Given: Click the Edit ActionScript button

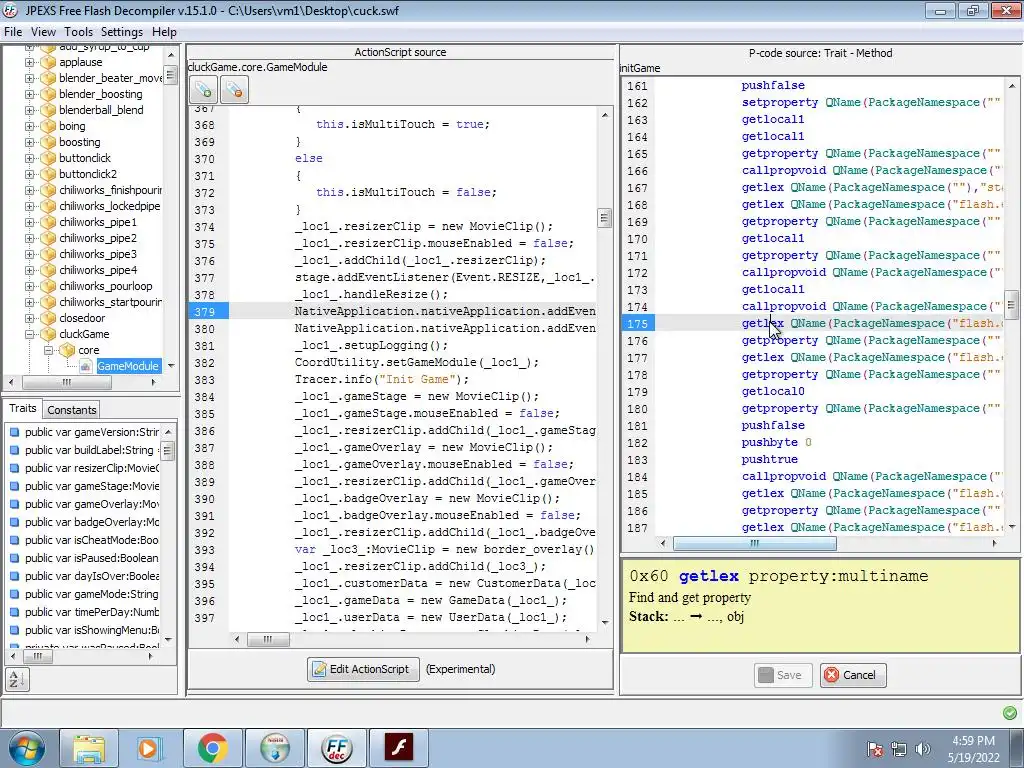Looking at the screenshot, I should point(363,669).
